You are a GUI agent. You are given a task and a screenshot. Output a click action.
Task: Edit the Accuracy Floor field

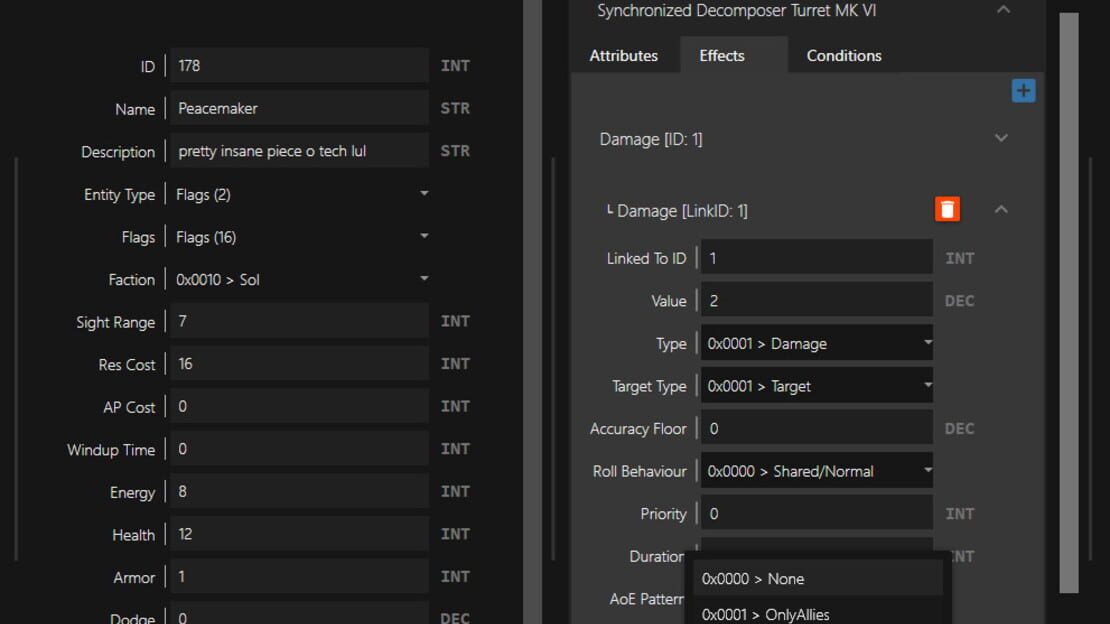(816, 429)
